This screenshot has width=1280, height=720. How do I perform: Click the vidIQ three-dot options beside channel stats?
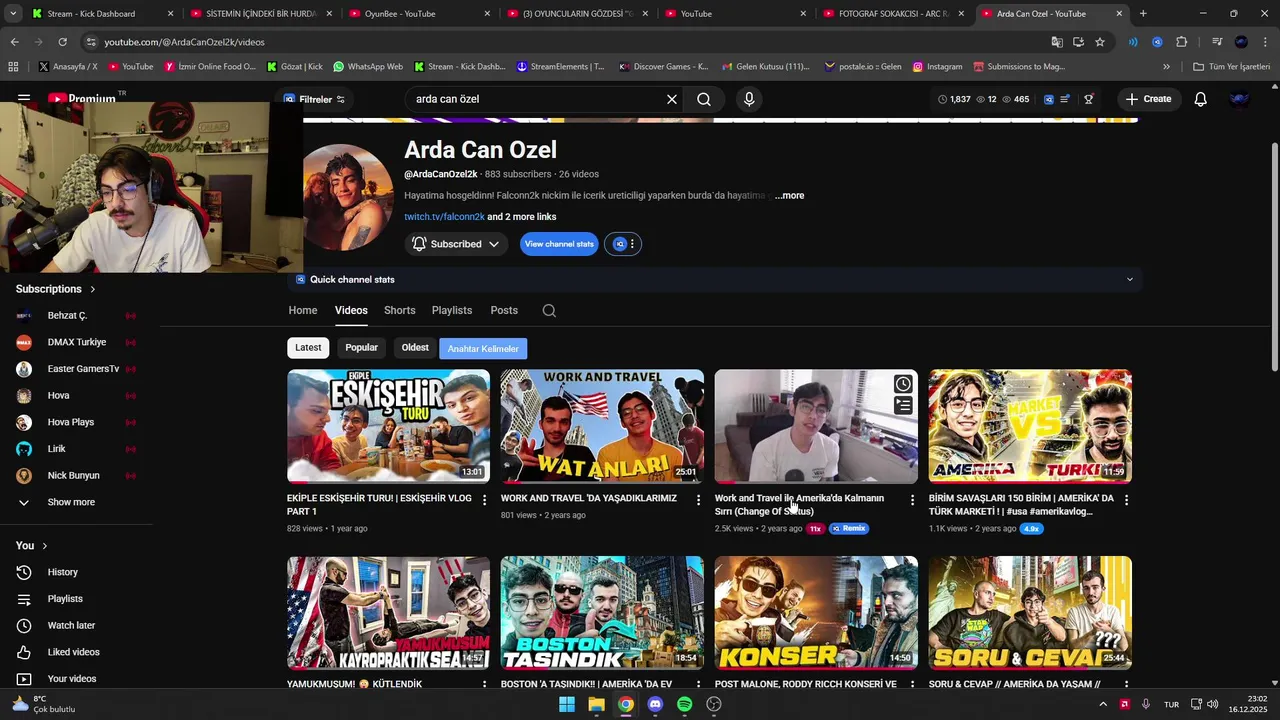pos(632,244)
